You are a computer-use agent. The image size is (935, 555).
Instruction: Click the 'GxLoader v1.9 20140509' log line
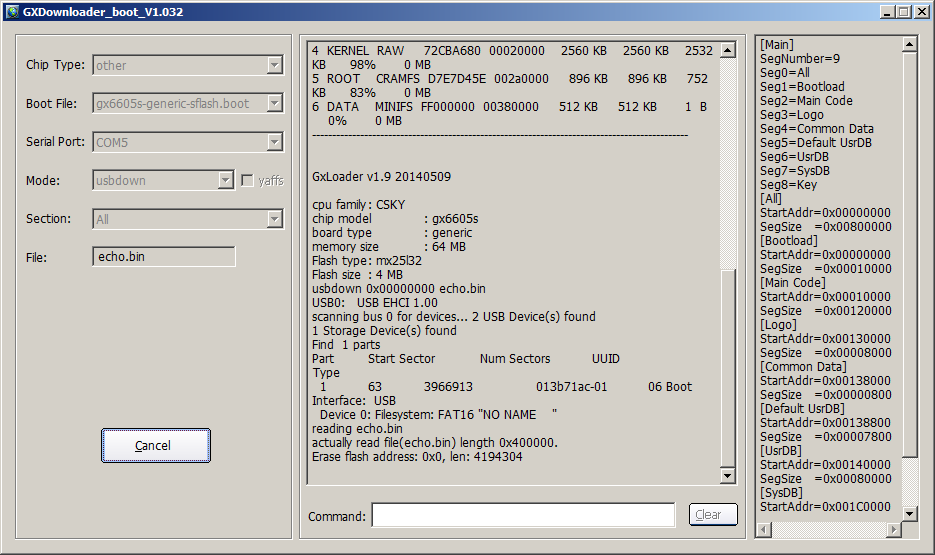click(382, 176)
